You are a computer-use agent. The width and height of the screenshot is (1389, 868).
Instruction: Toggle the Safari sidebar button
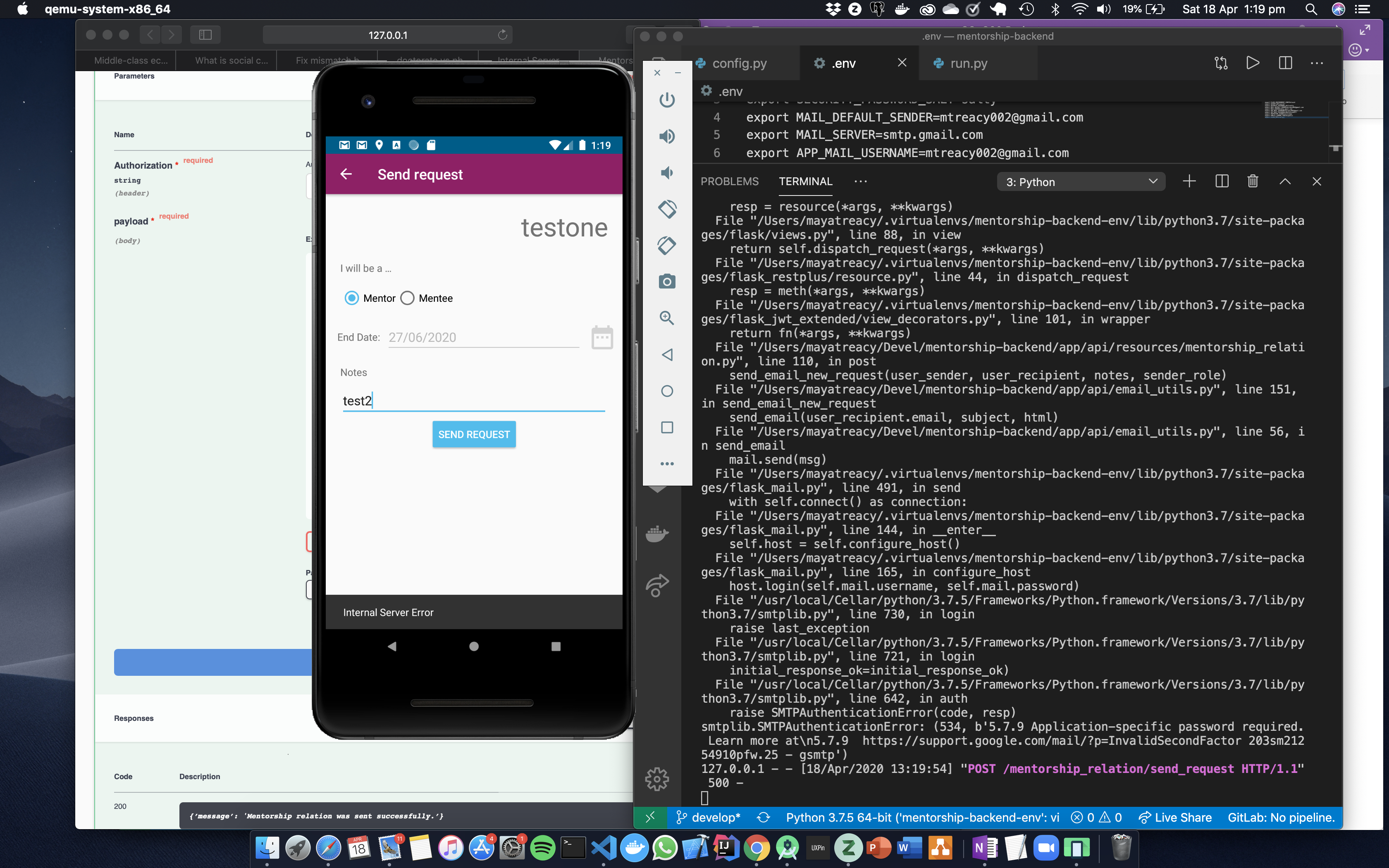tap(205, 35)
